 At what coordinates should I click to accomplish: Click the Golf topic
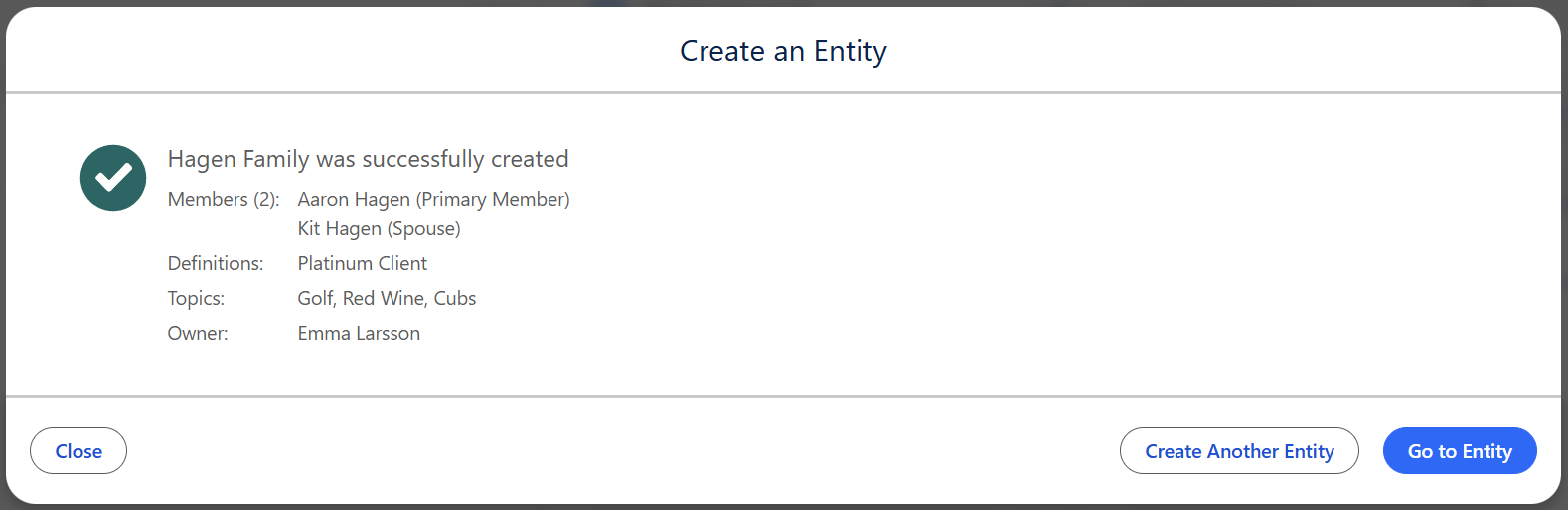click(x=317, y=298)
